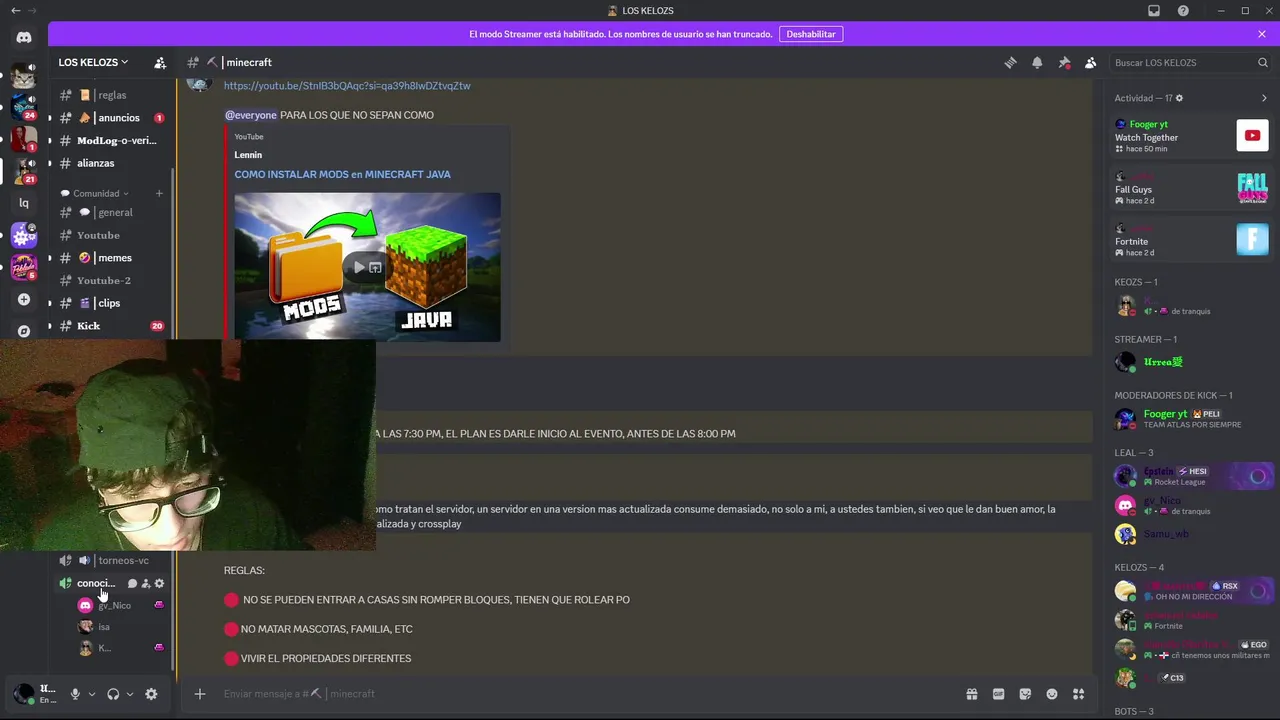The image size is (1280, 720).
Task: Click the search magnifier icon
Action: 1263,62
